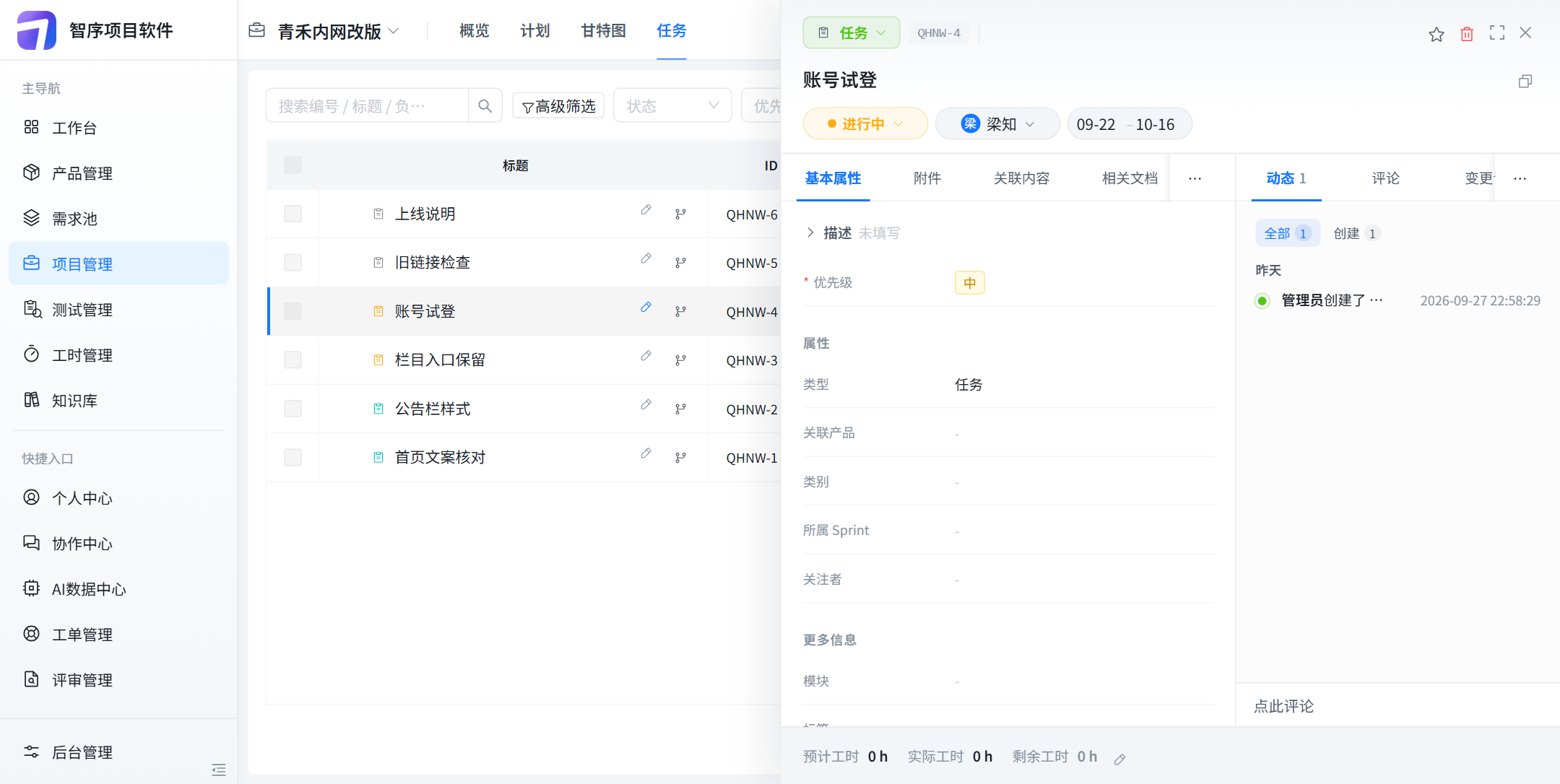This screenshot has width=1560, height=784.
Task: Click the search magnifier icon
Action: [x=485, y=106]
